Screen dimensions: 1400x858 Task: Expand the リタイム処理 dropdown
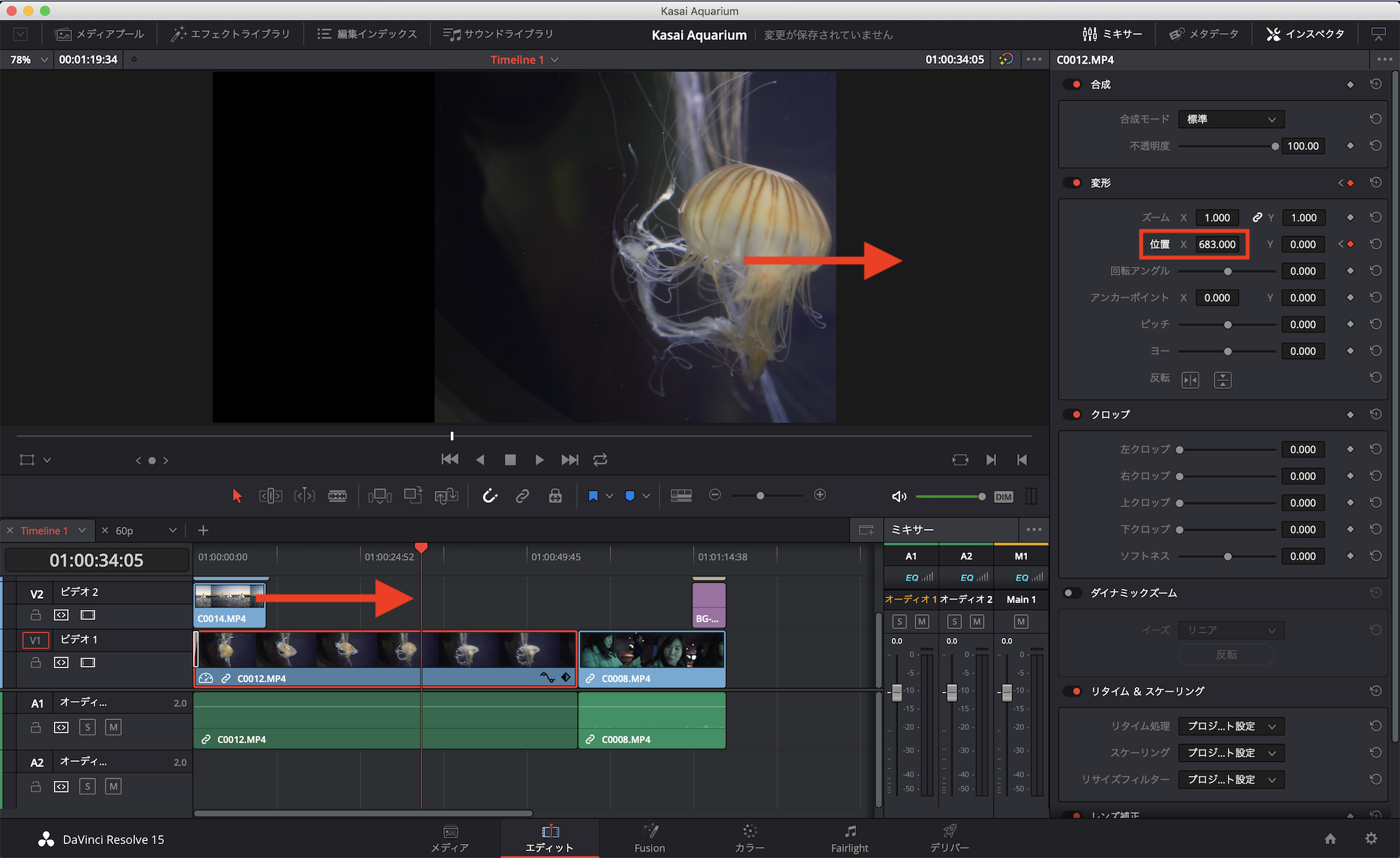click(1231, 726)
